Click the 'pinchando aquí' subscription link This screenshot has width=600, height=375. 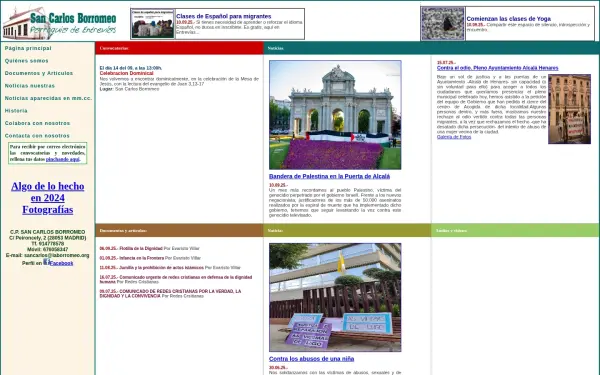(x=63, y=159)
